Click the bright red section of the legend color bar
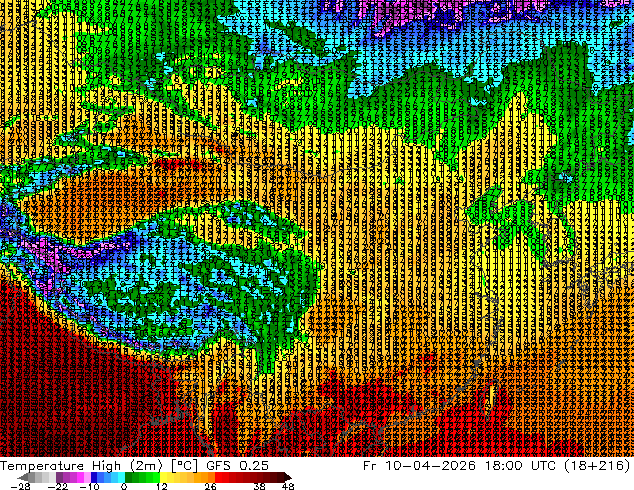Screen dimensions: 634x490 point(222,477)
